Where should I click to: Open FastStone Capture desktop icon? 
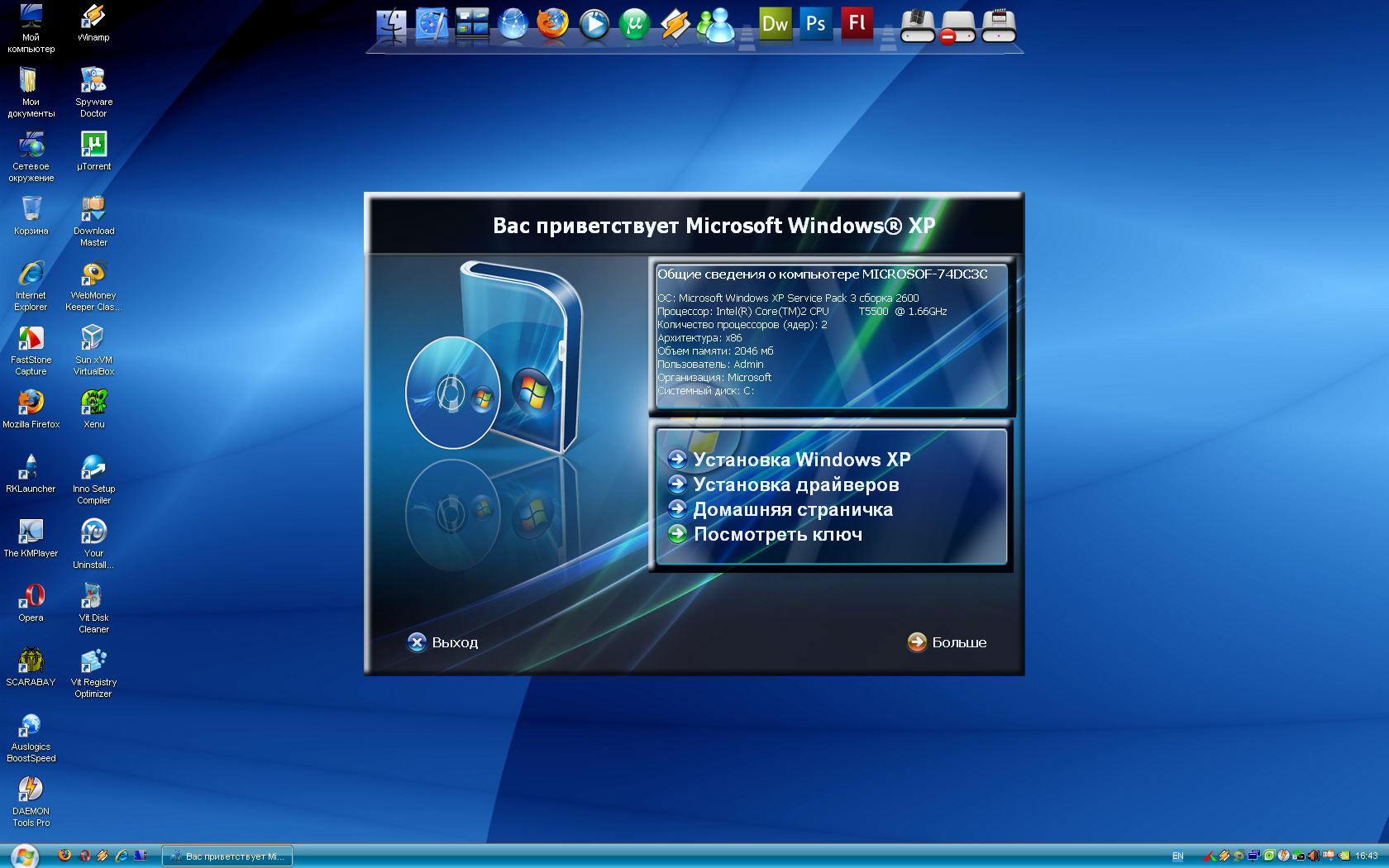point(31,350)
